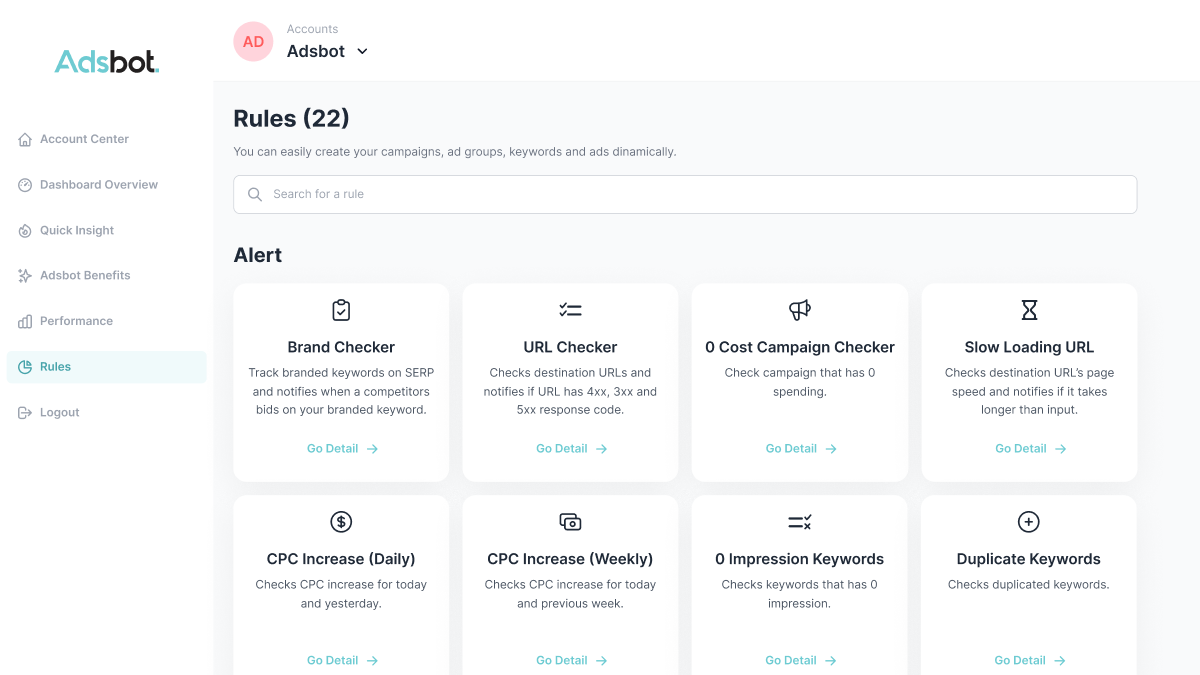Click the Brand Checker clipboard icon
The height and width of the screenshot is (675, 1200).
(x=341, y=310)
